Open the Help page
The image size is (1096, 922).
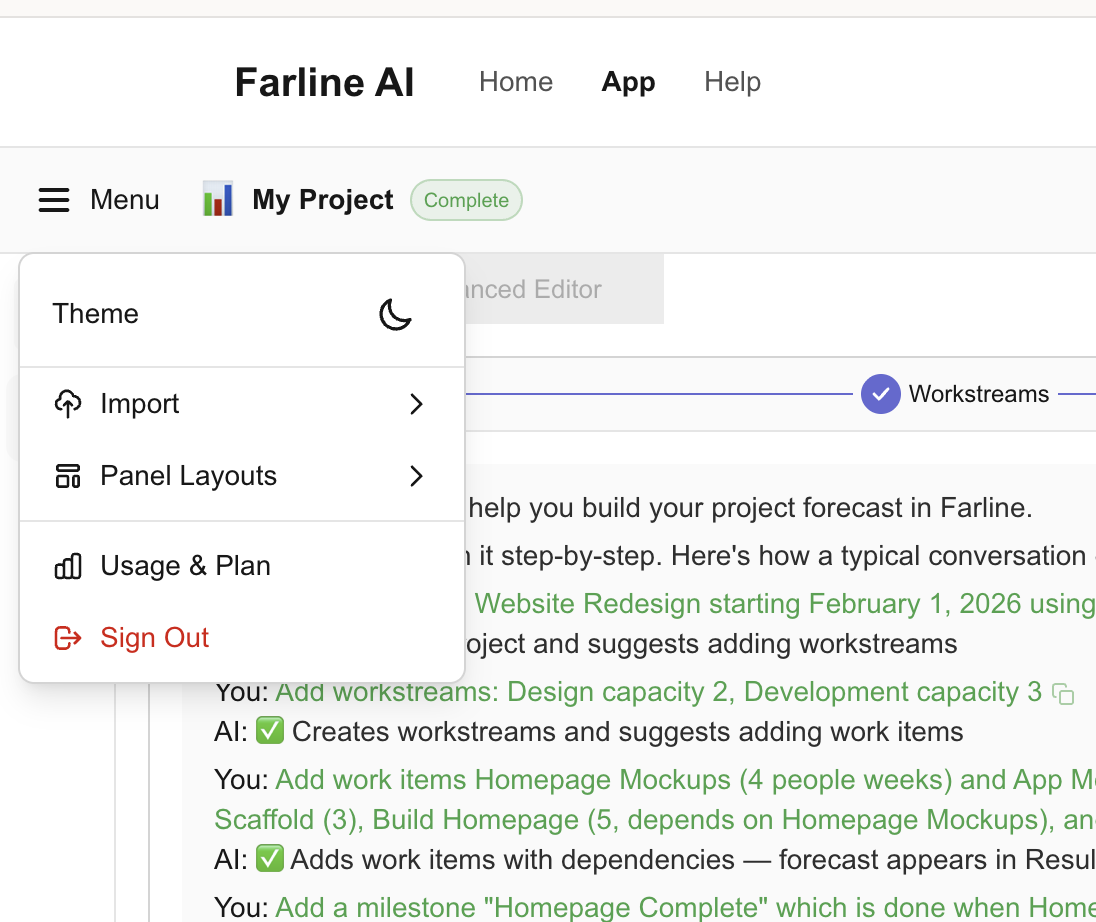tap(732, 82)
